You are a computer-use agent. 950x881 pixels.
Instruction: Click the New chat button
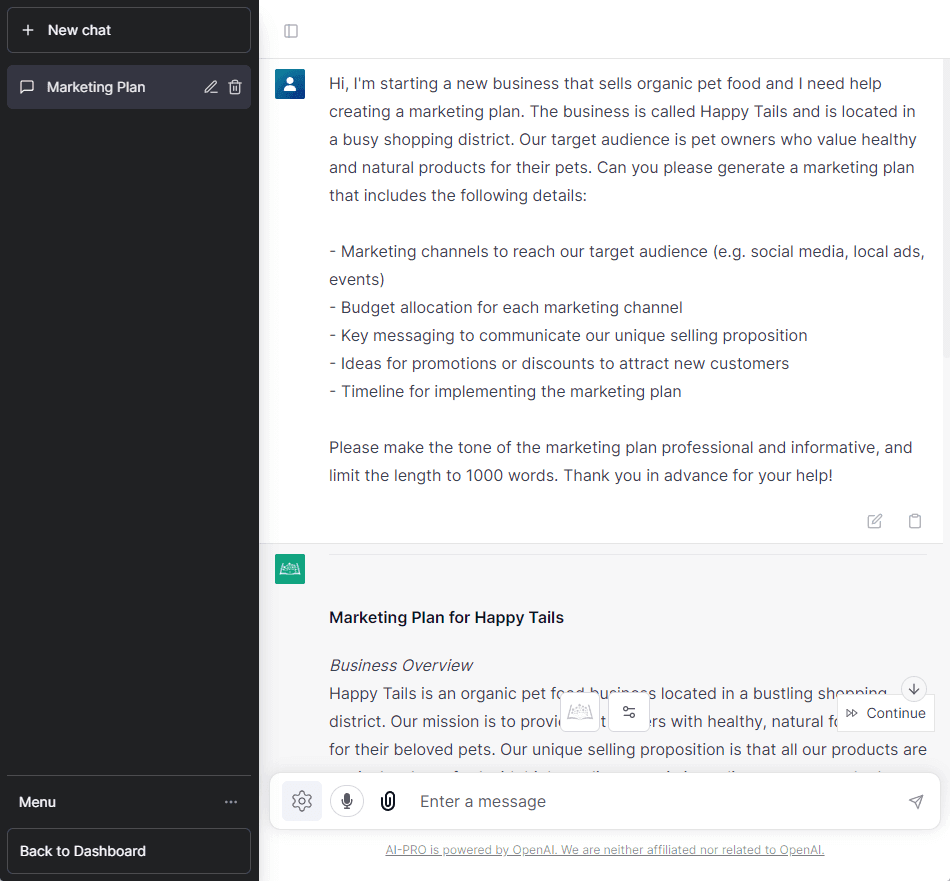pyautogui.click(x=128, y=30)
